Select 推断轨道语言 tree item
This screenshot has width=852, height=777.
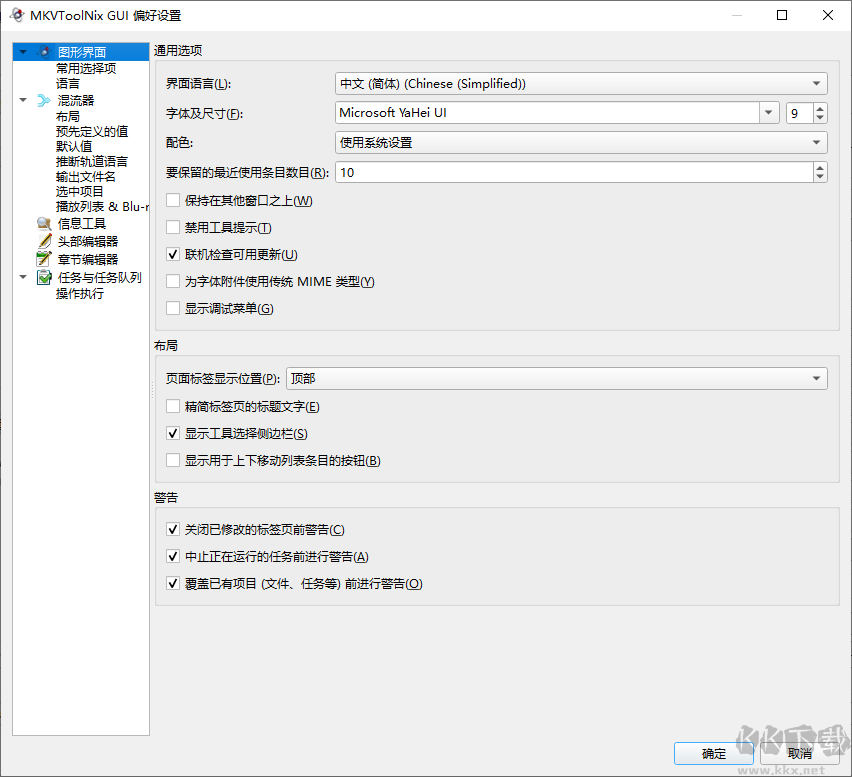92,161
